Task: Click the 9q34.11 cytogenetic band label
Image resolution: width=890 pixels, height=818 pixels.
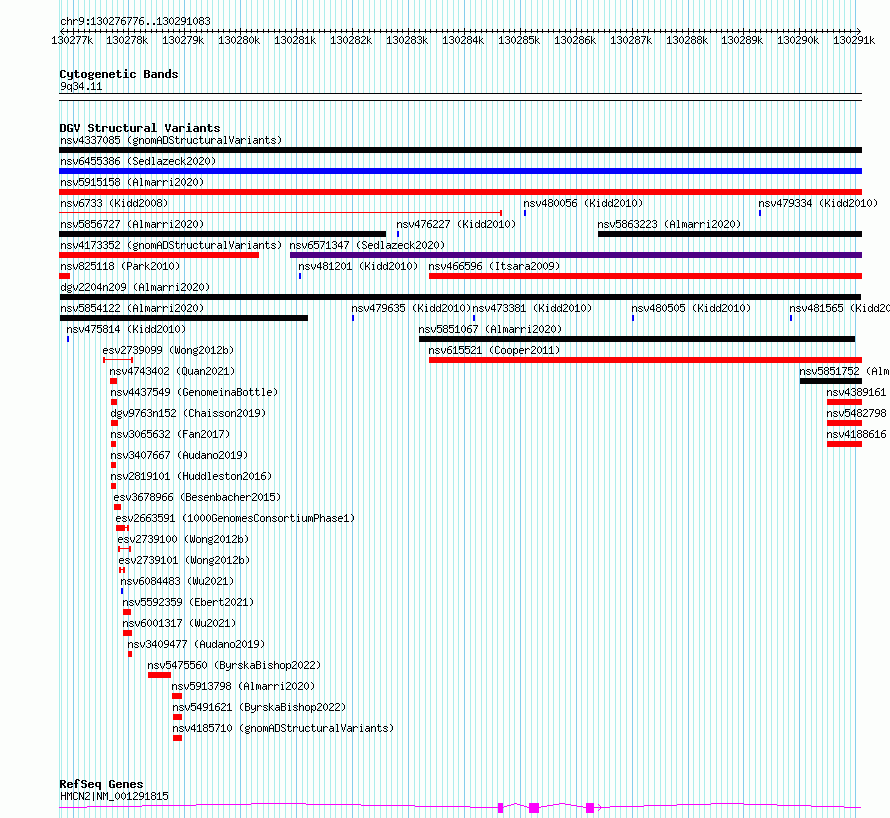Action: coord(81,86)
